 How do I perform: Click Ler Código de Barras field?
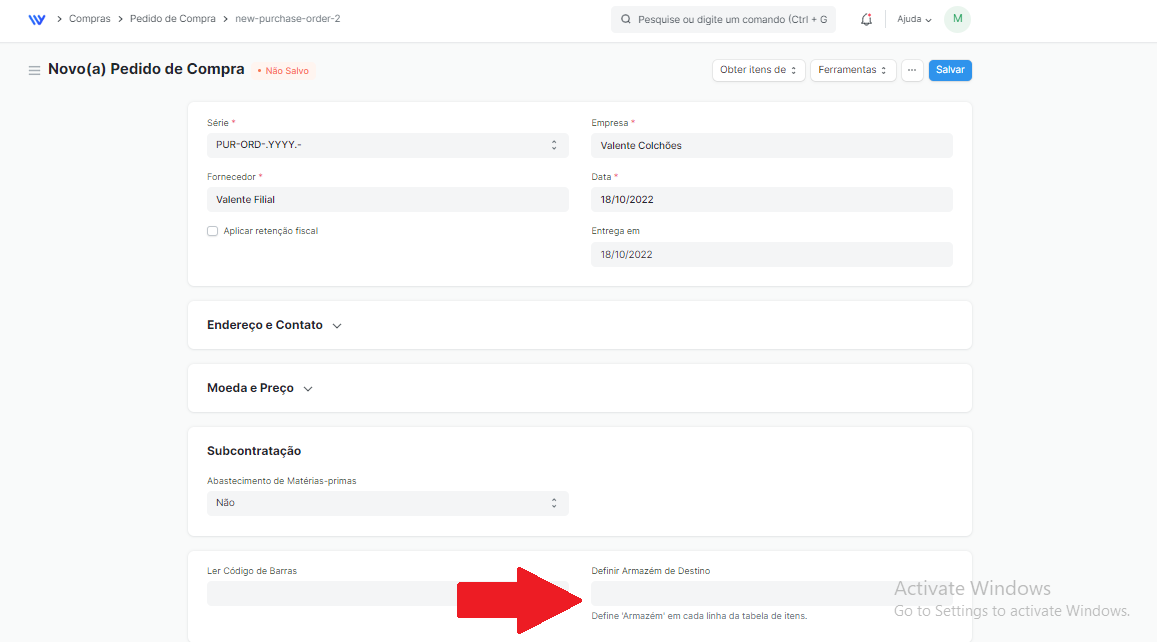click(387, 593)
